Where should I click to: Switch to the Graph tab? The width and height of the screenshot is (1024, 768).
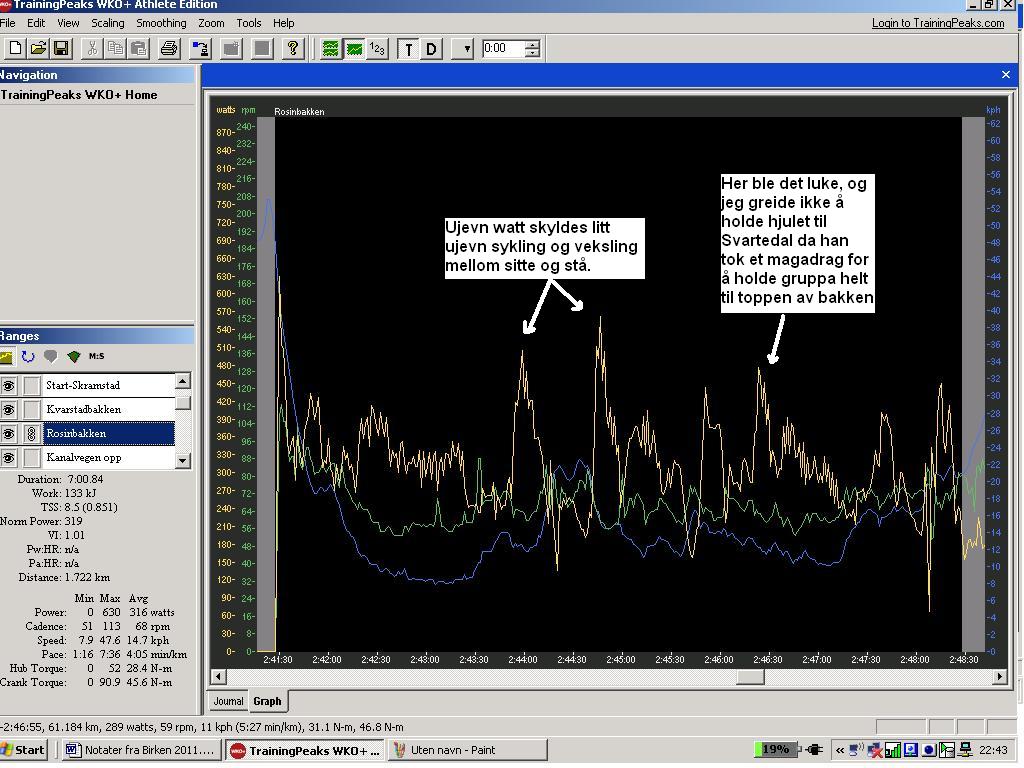pos(267,701)
